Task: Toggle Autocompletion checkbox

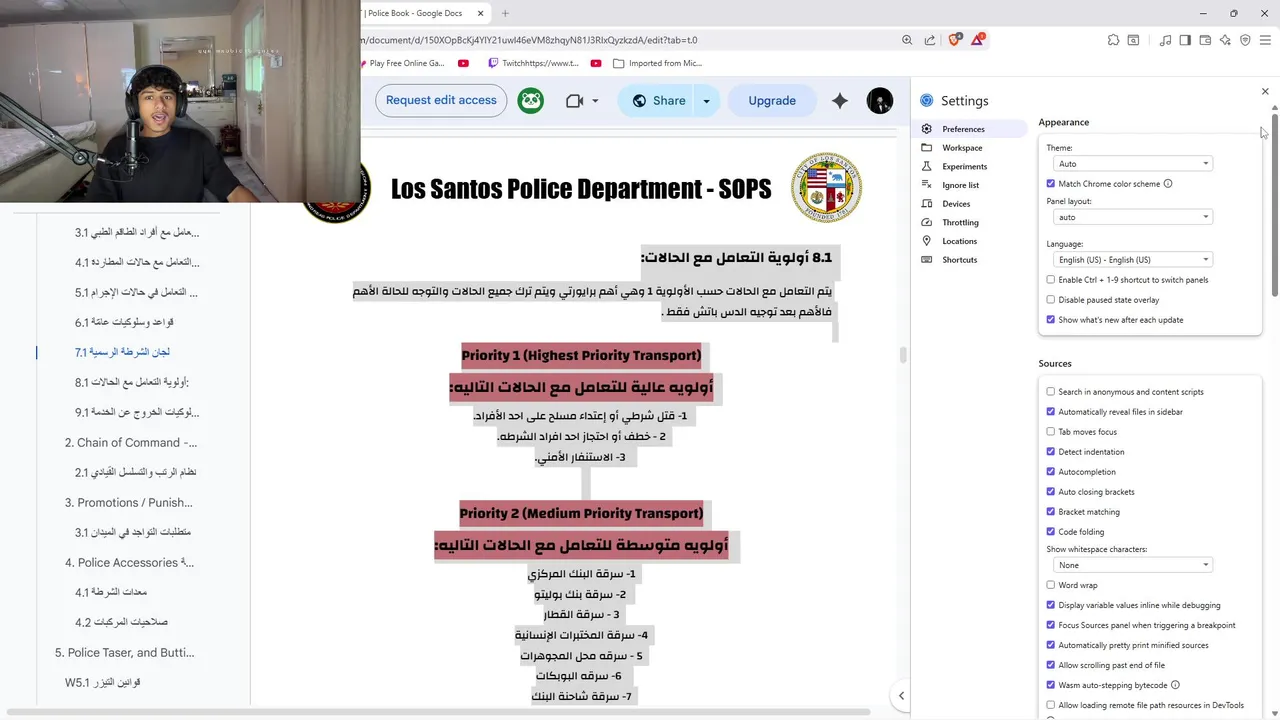Action: [1050, 472]
